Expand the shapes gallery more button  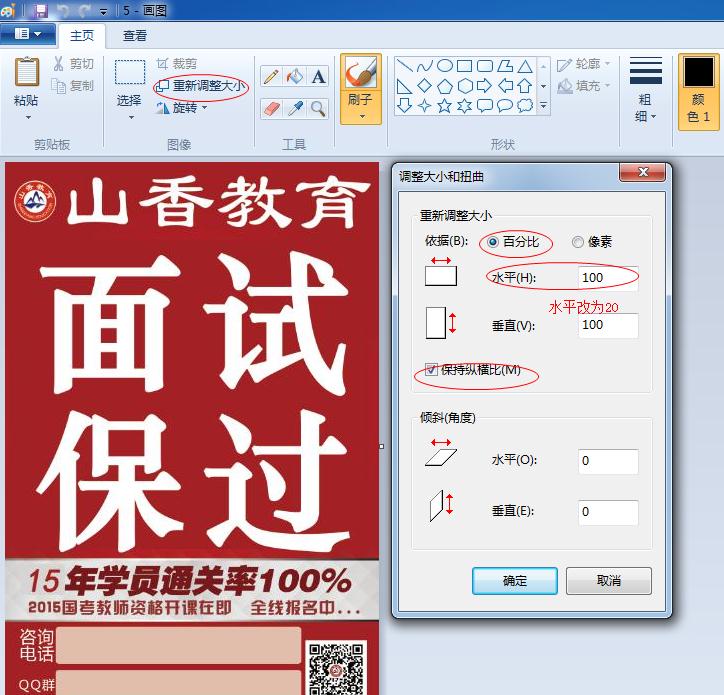pos(544,106)
